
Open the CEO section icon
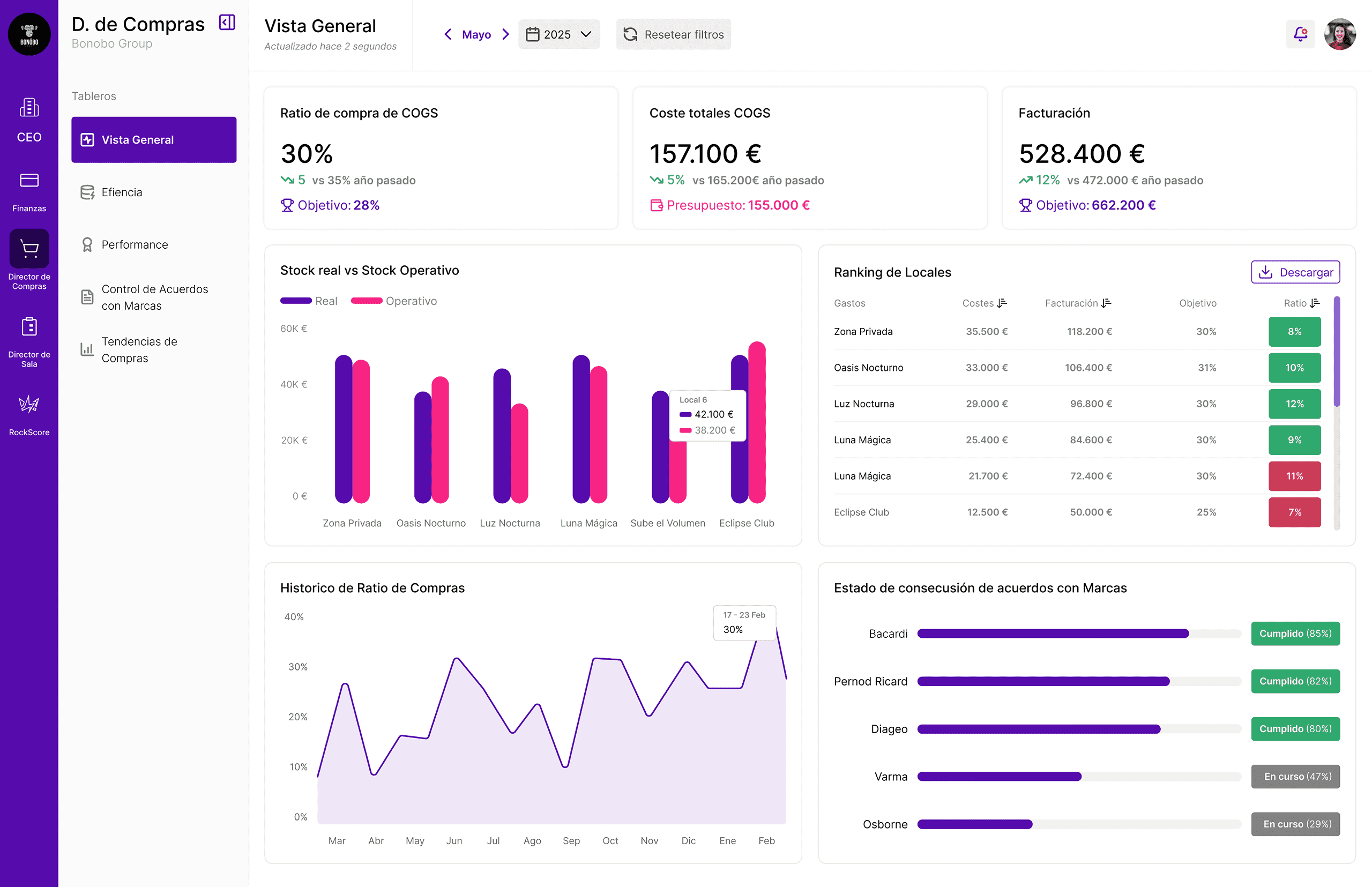[29, 108]
